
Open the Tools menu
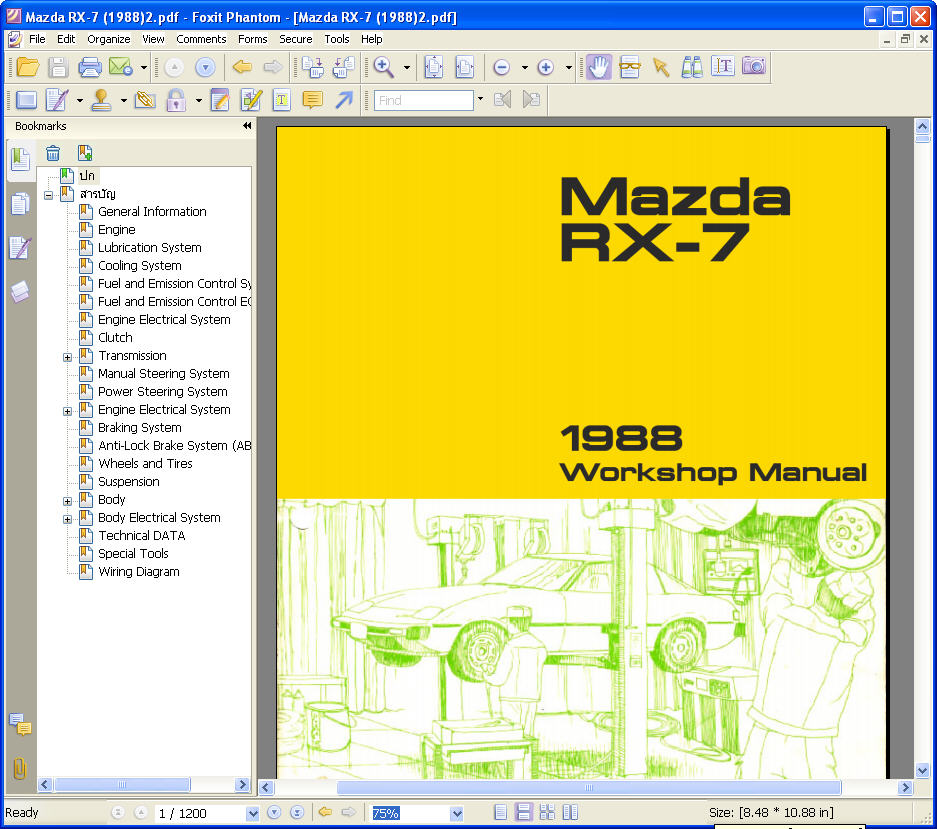(336, 39)
